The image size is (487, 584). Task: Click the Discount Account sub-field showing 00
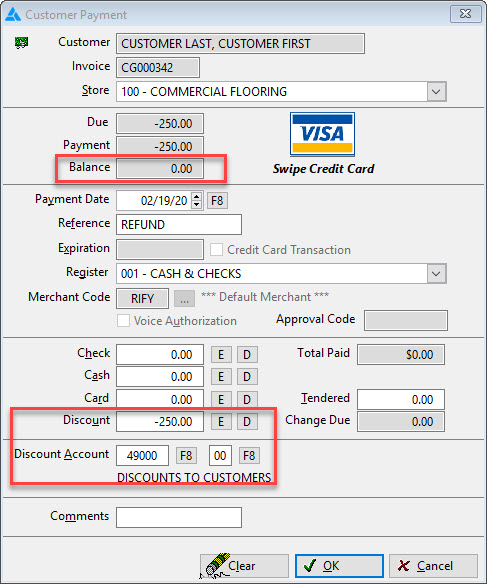[x=220, y=456]
